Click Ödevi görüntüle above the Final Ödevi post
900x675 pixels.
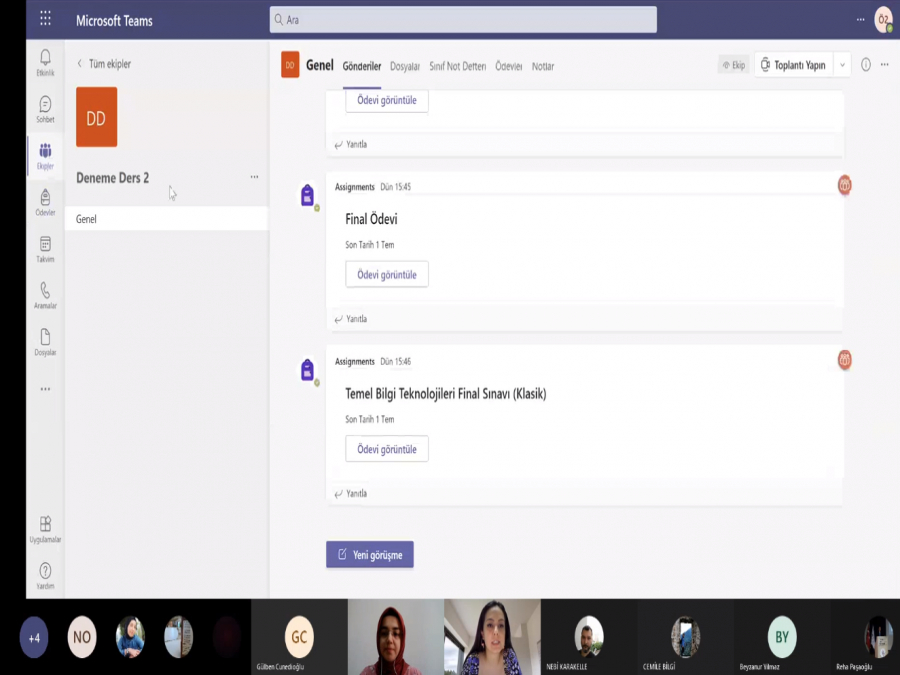pyautogui.click(x=387, y=100)
